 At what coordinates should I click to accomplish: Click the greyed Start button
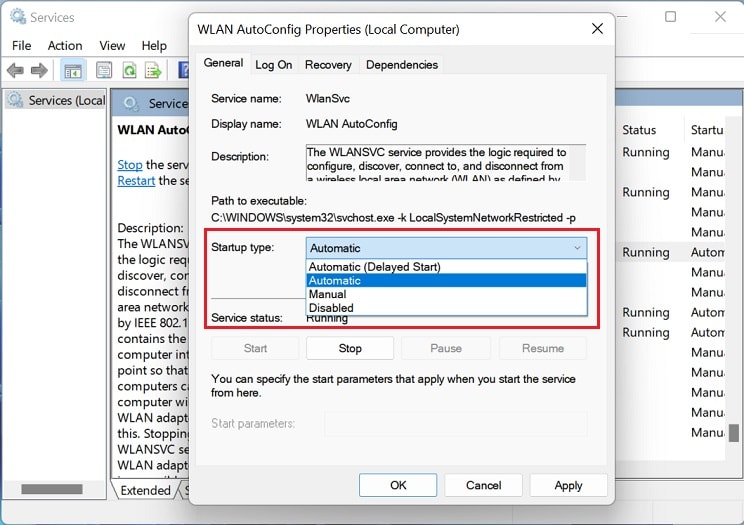point(255,348)
